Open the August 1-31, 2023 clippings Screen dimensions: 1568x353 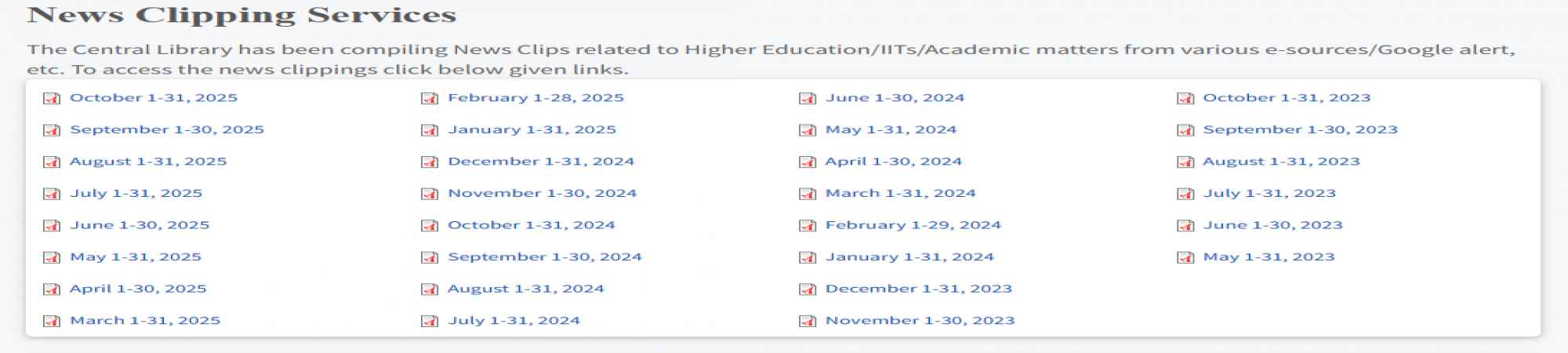[1281, 162]
